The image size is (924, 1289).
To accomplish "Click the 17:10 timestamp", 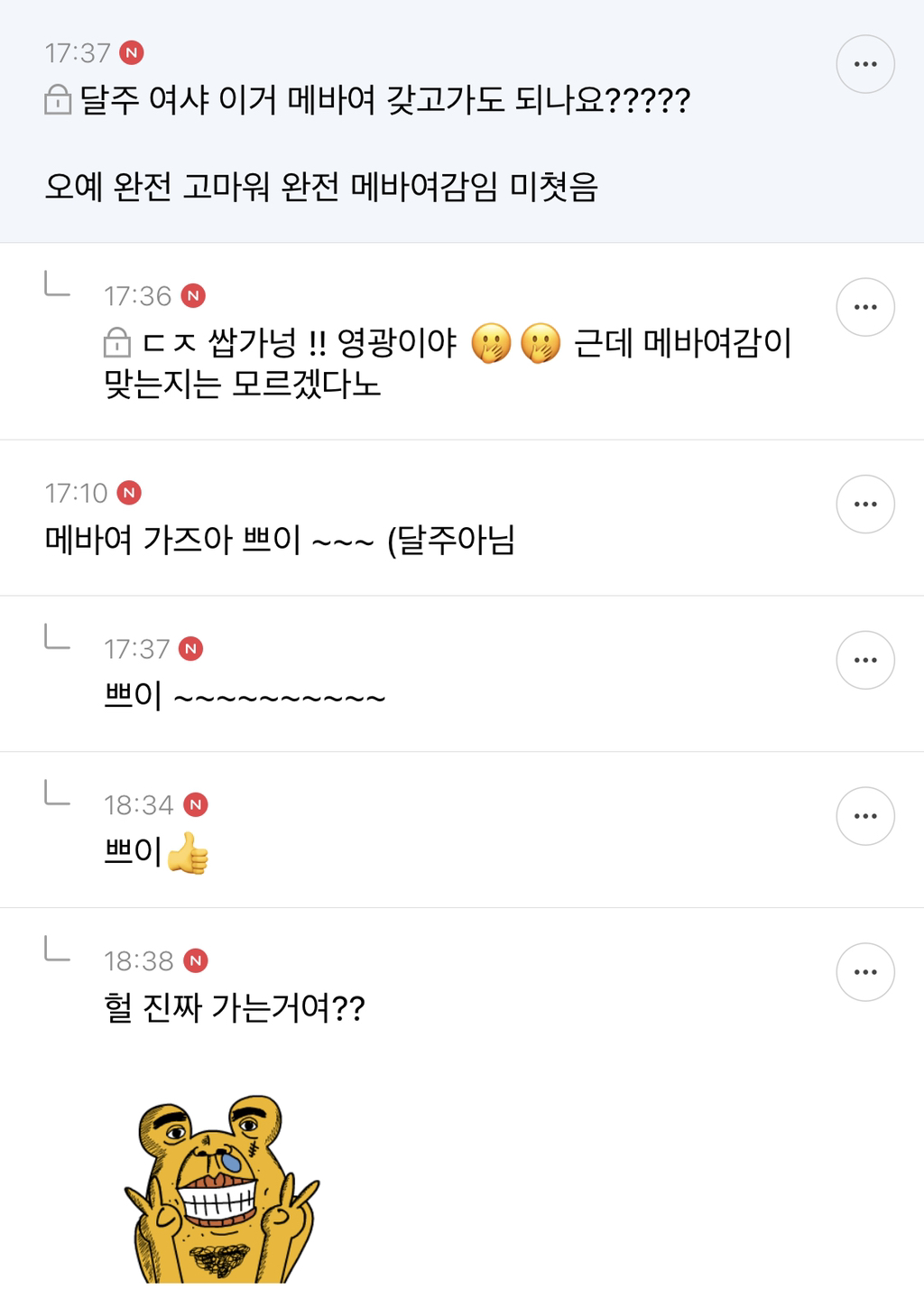I will [77, 493].
